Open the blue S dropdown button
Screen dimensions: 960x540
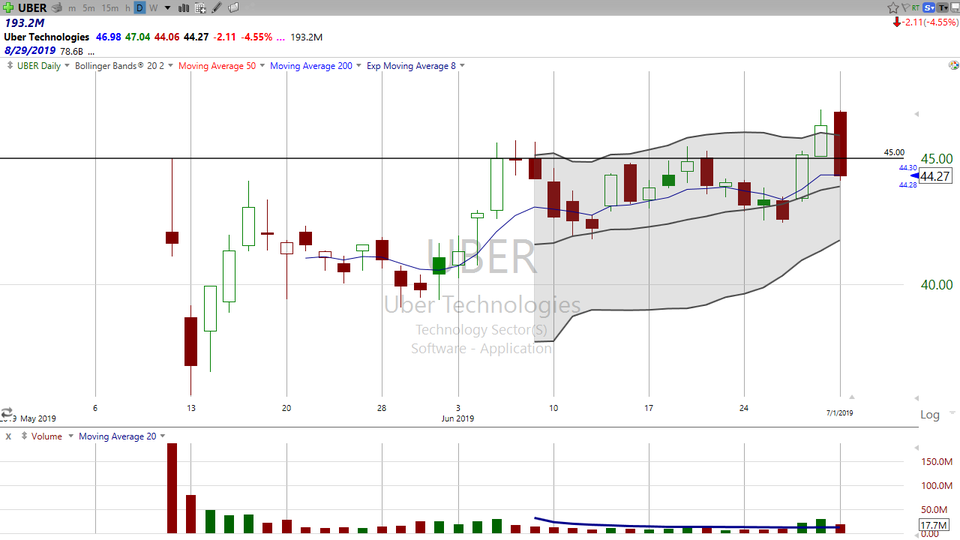tap(929, 8)
